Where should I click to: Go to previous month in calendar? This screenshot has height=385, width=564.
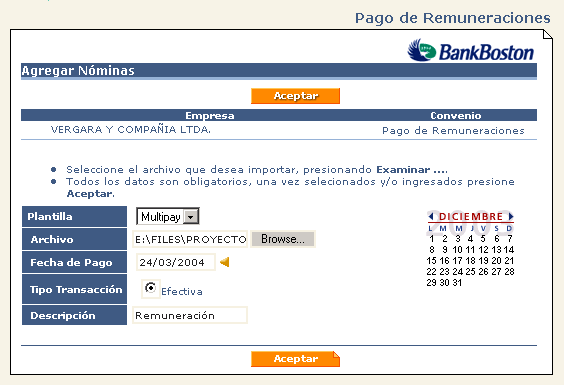click(431, 216)
